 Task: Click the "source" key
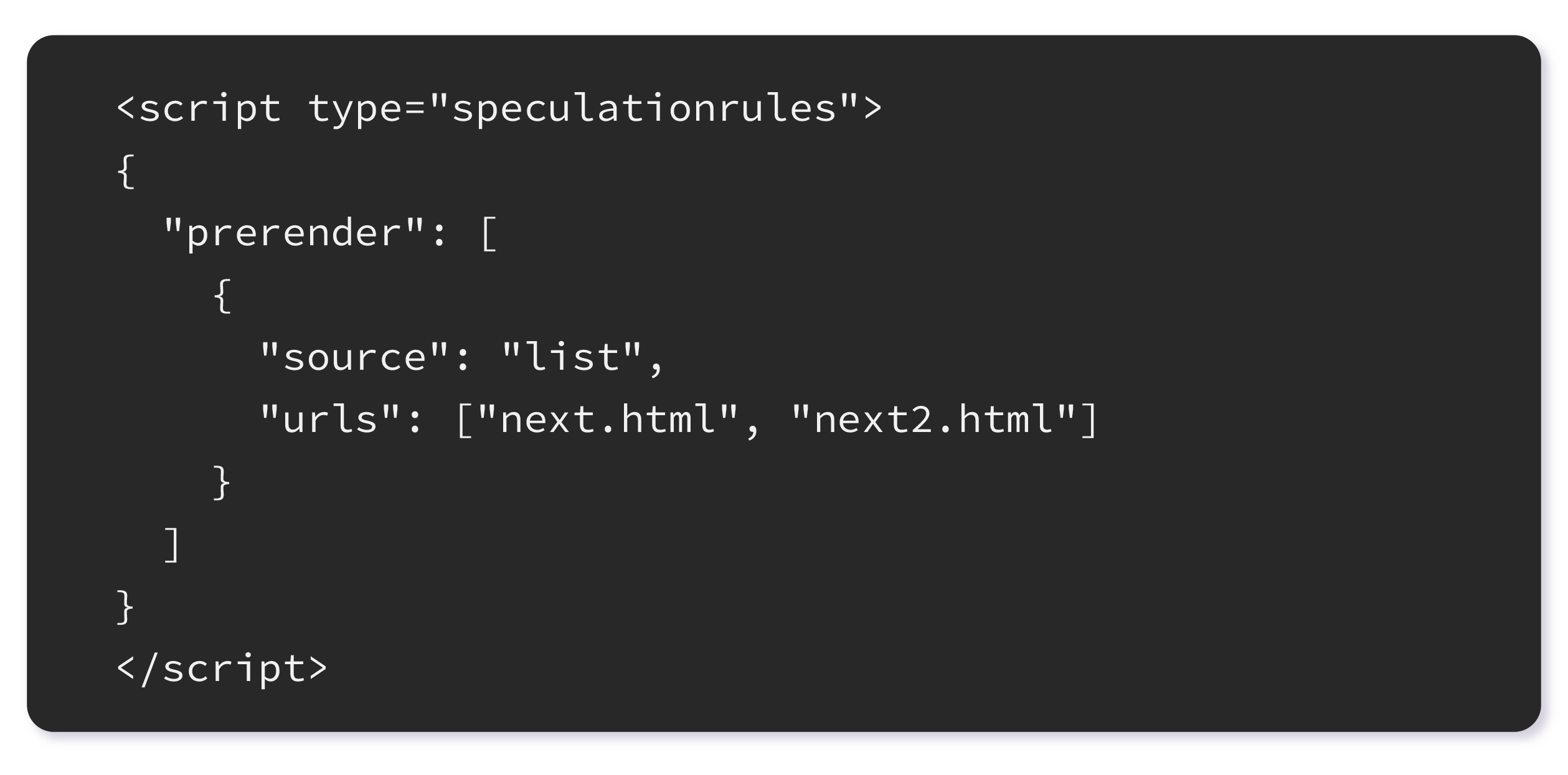354,358
